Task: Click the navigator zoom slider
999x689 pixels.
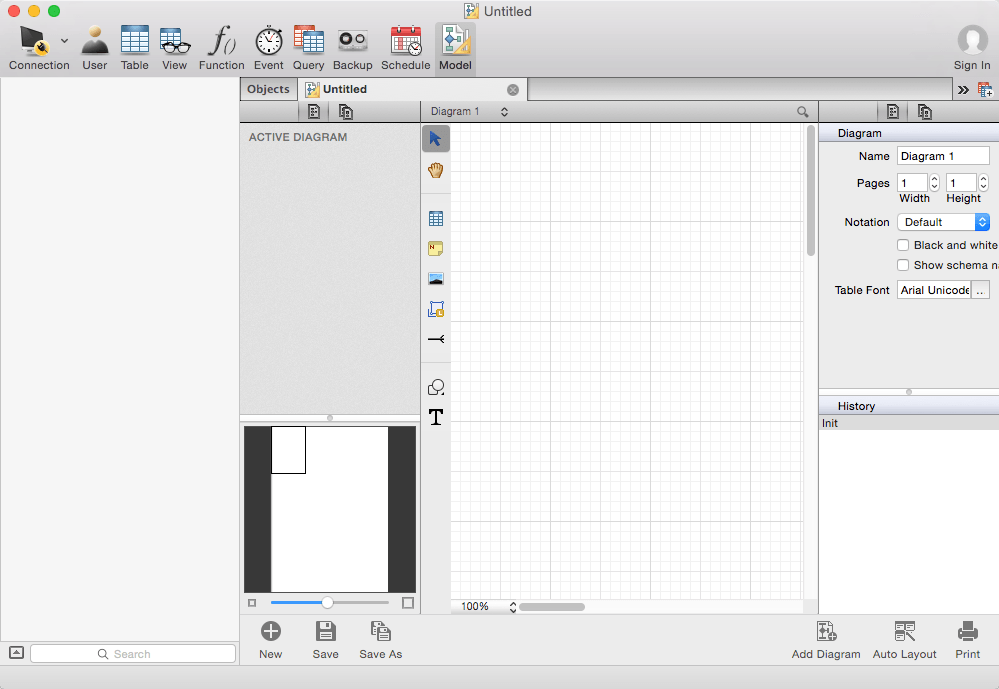Action: click(327, 603)
